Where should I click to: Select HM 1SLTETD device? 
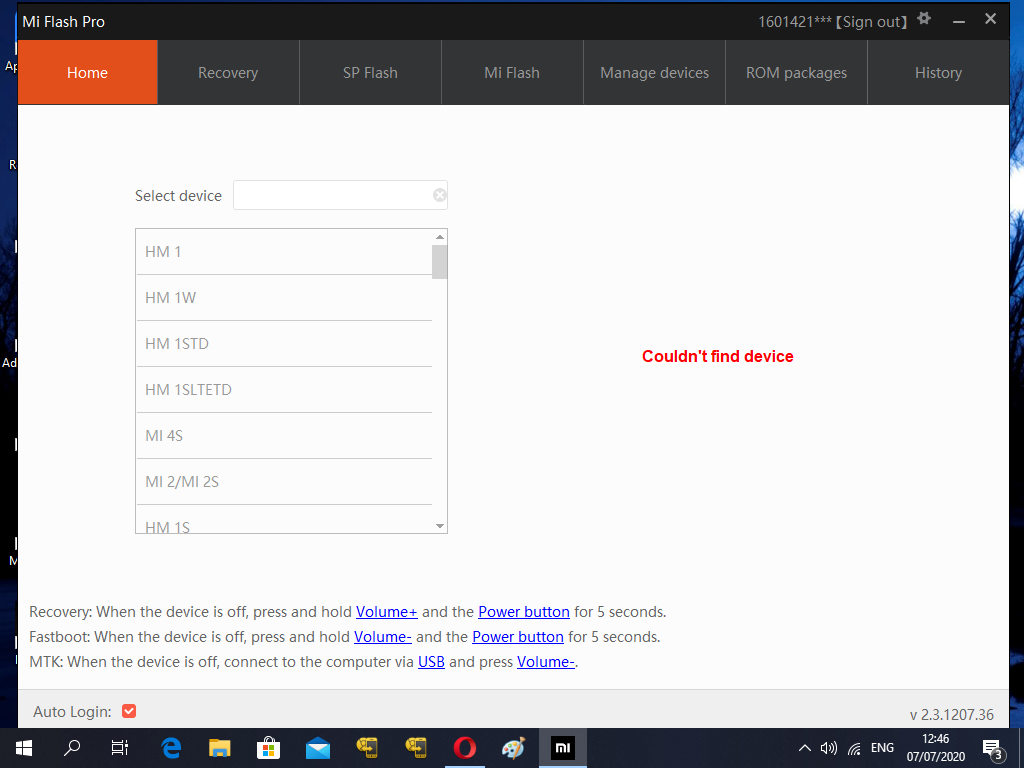(x=284, y=390)
